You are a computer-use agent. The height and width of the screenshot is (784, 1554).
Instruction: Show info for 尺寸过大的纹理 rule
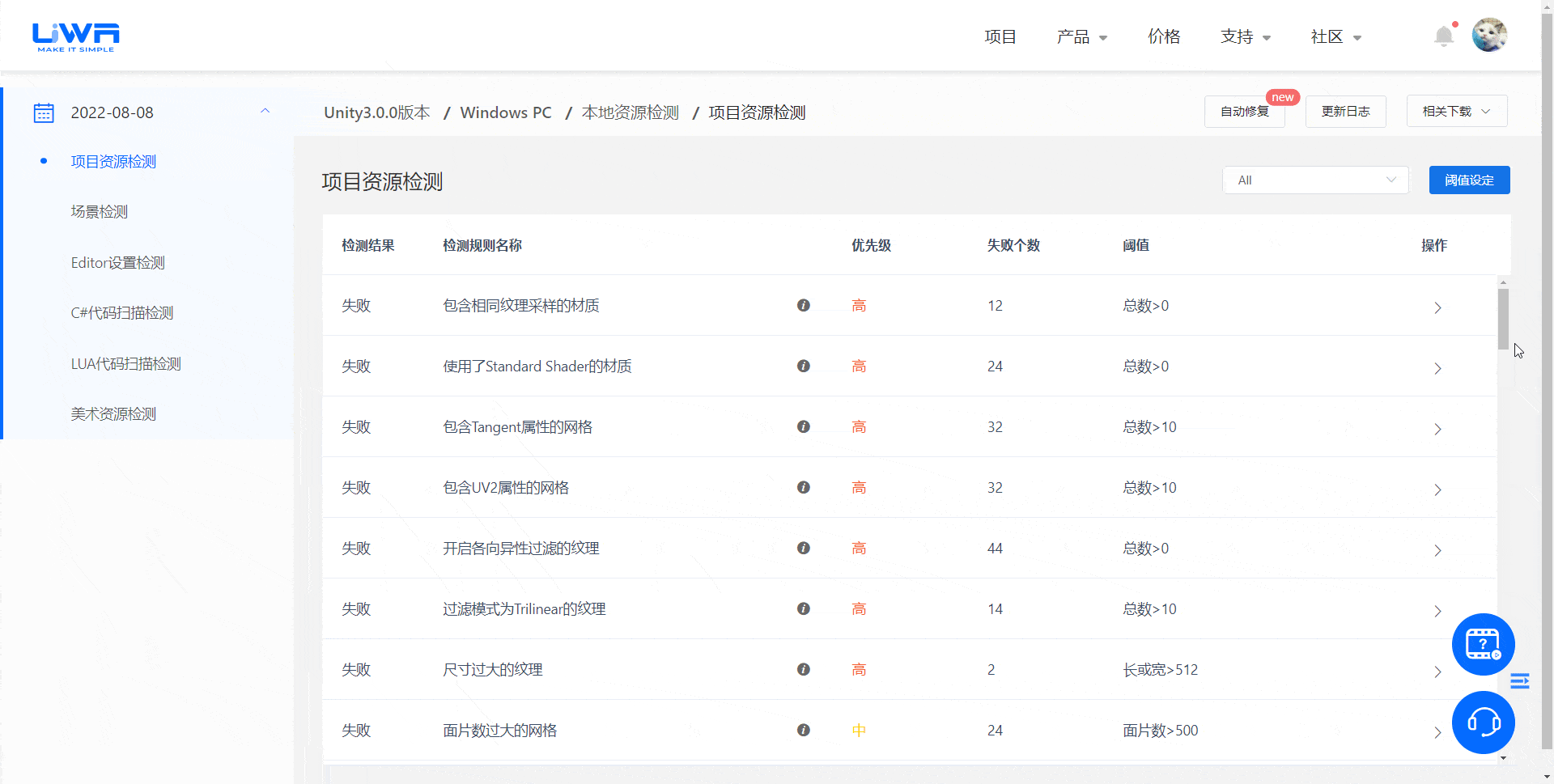tap(804, 669)
